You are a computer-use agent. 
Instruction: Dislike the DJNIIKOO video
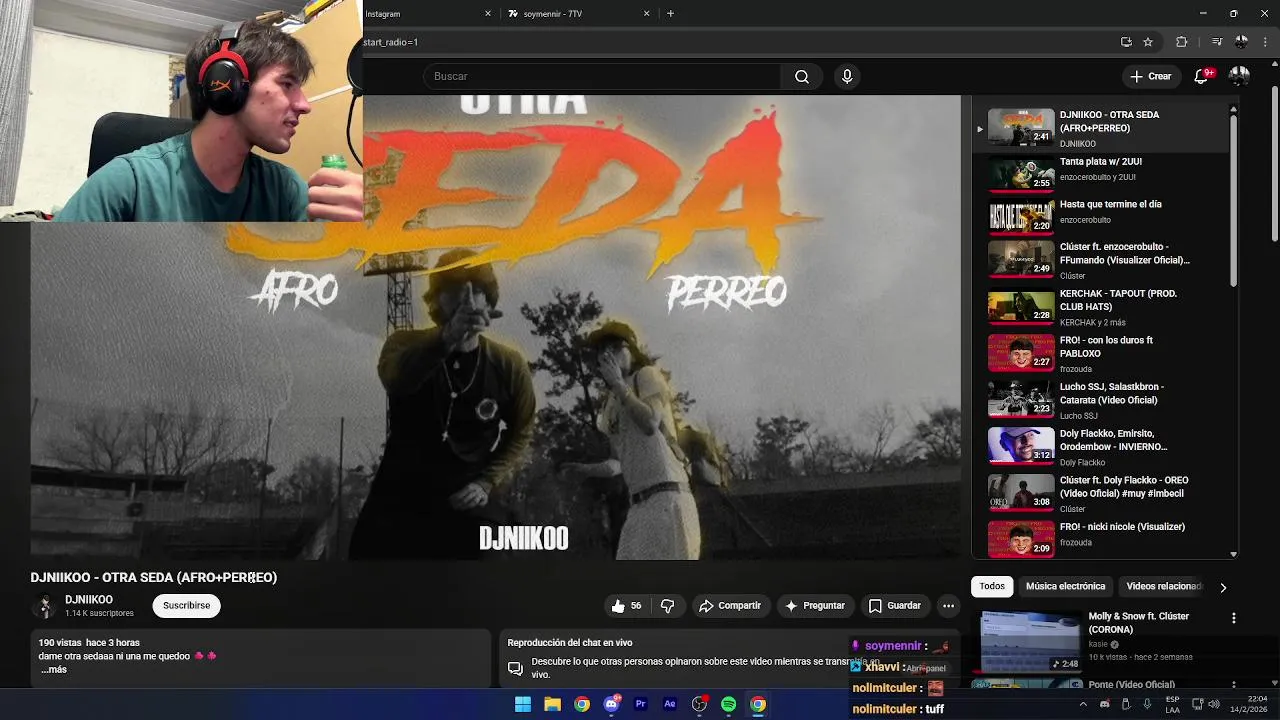point(667,605)
